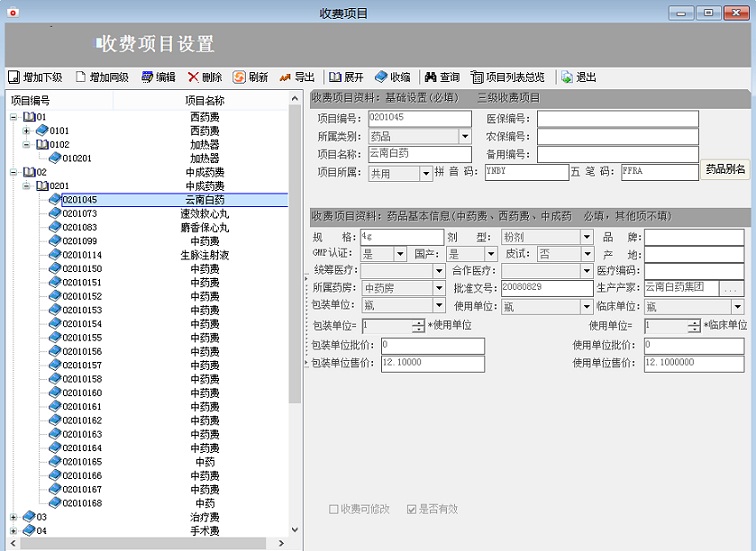Click the 农保编号 input field
This screenshot has width=756, height=551.
(x=618, y=137)
